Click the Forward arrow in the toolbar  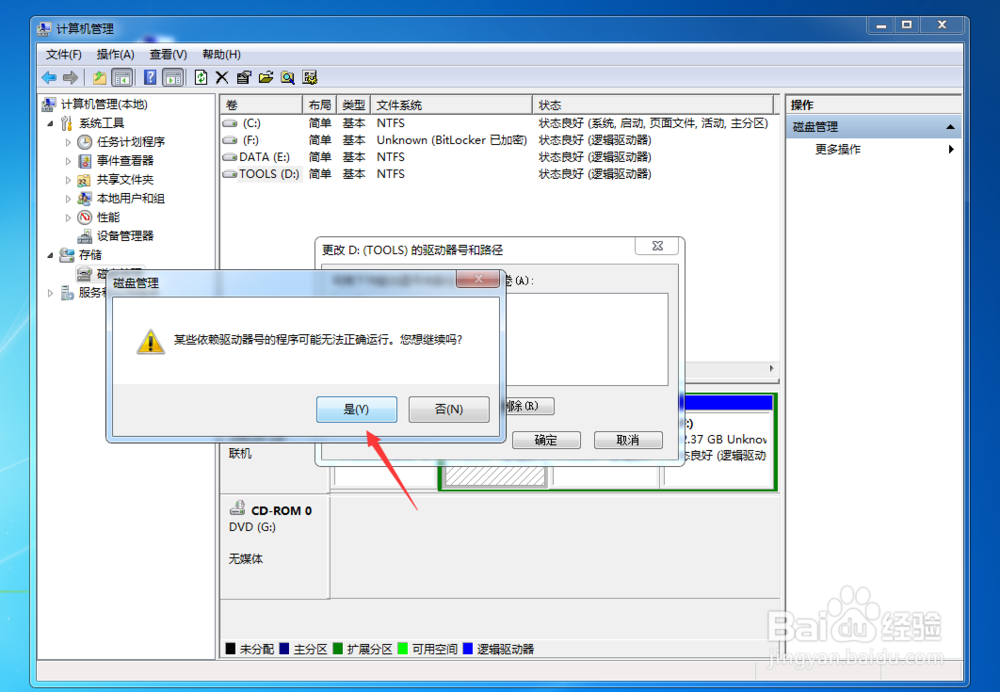[70, 78]
